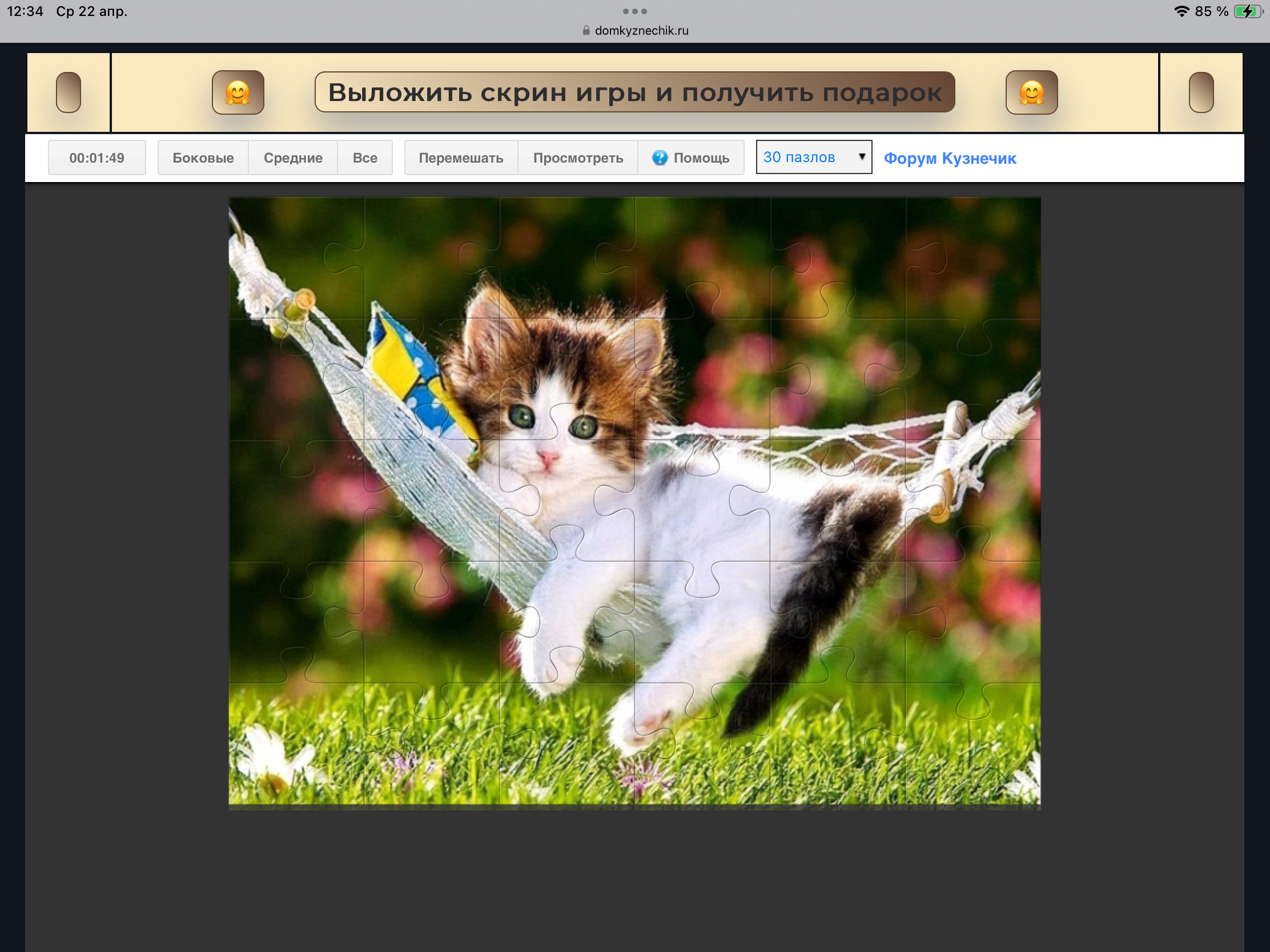Viewport: 1270px width, 952px height.
Task: Click Просмотреть to preview image
Action: pyautogui.click(x=577, y=158)
